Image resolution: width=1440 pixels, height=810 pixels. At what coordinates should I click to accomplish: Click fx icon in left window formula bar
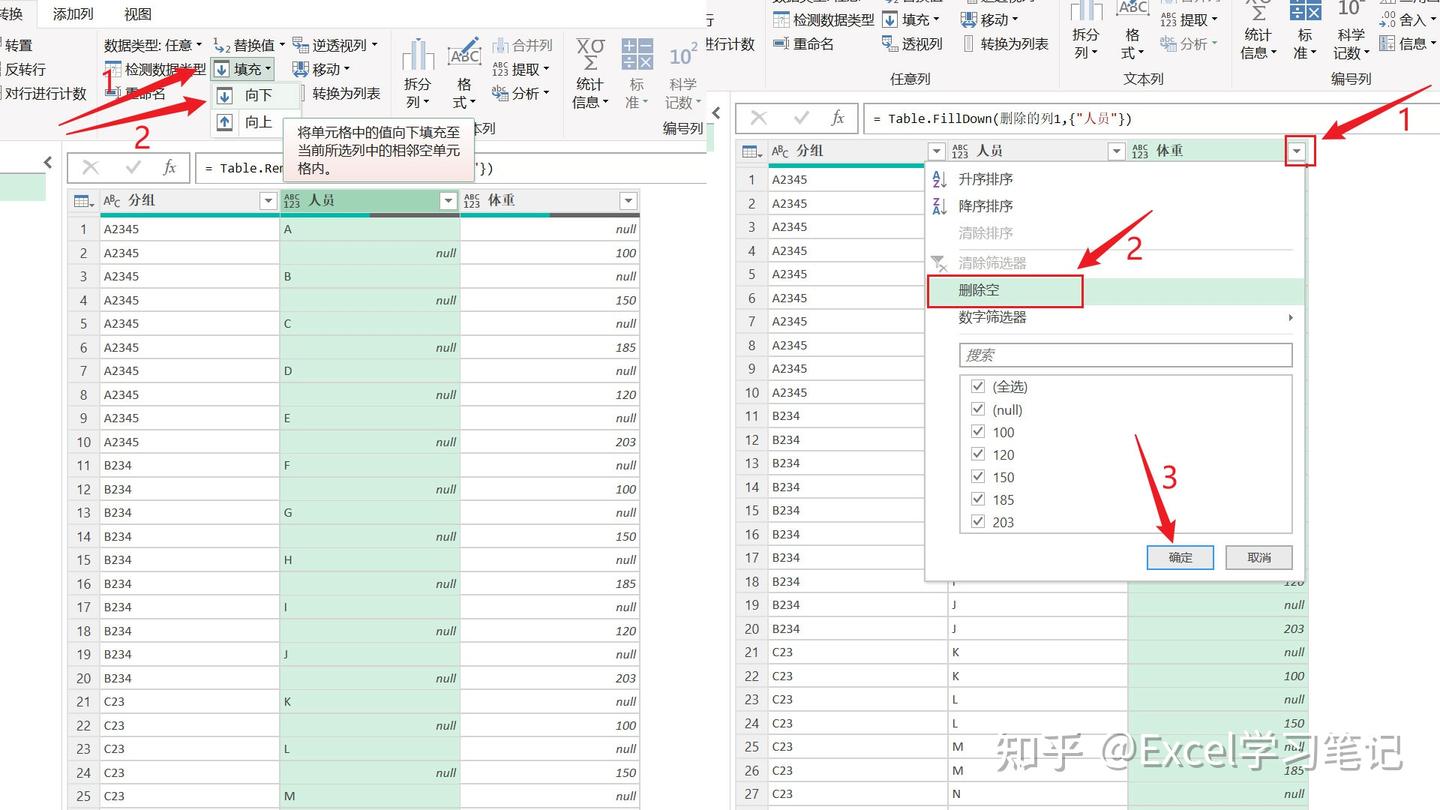(169, 168)
